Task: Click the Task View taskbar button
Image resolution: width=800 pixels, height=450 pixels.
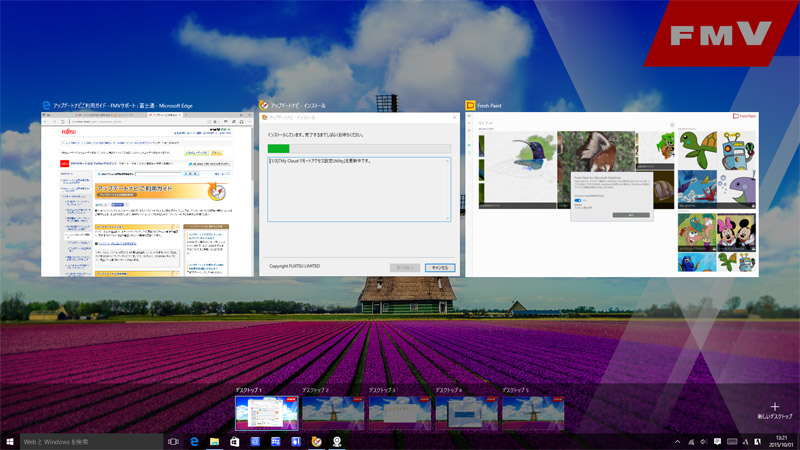Action: pos(173,441)
